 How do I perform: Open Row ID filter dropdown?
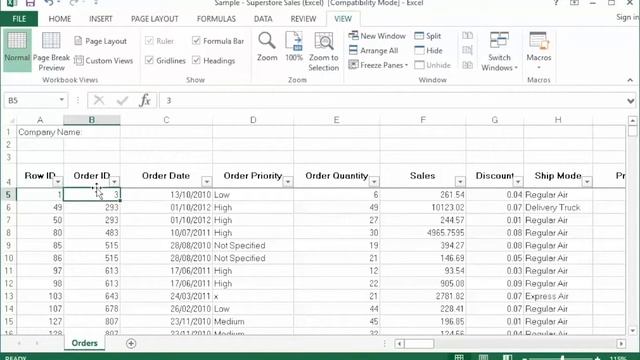[x=58, y=182]
